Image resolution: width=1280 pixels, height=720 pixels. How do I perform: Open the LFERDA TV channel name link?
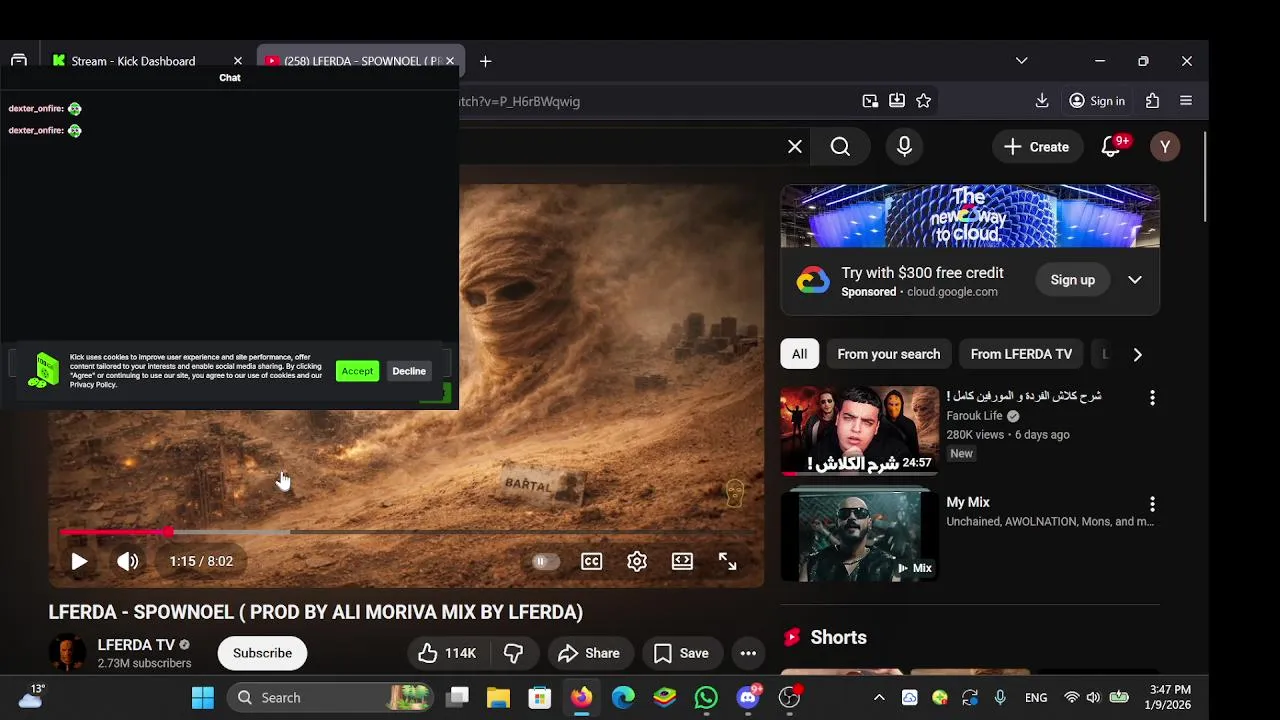[136, 645]
